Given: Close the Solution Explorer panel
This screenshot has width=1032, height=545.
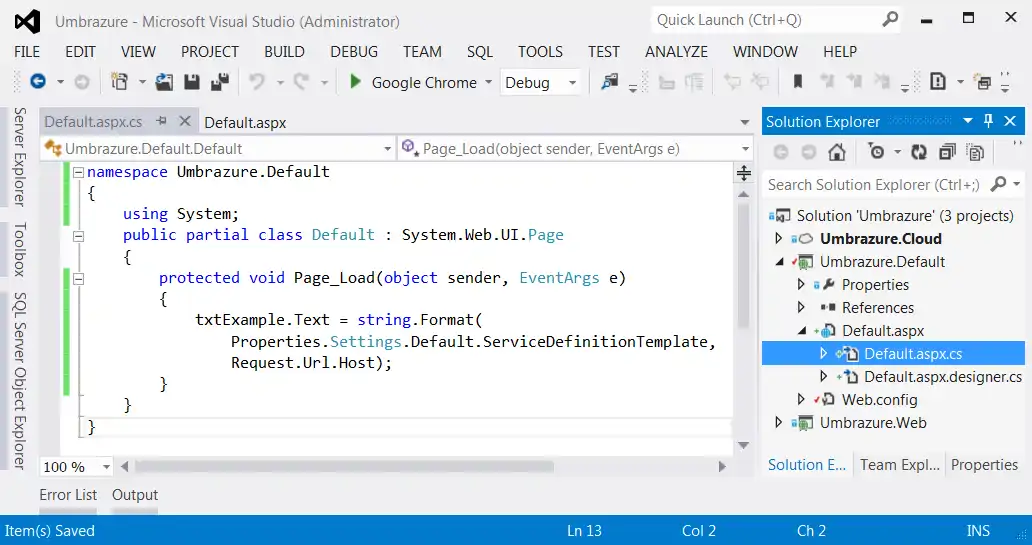Looking at the screenshot, I should [1010, 121].
